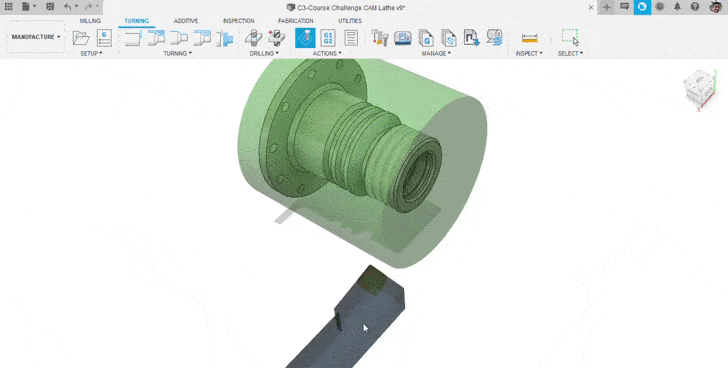Click the Drill operation icon
Screen dimensions: 728x368
point(254,38)
